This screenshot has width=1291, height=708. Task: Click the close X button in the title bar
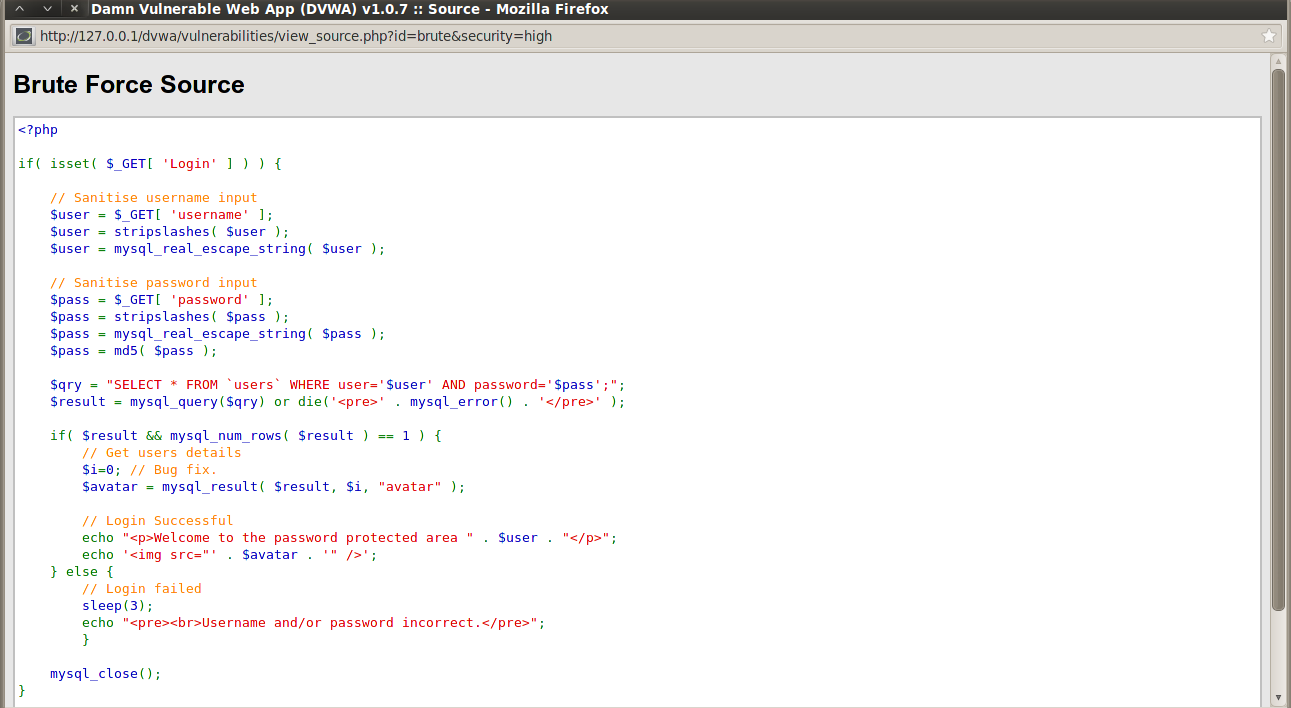click(x=74, y=9)
